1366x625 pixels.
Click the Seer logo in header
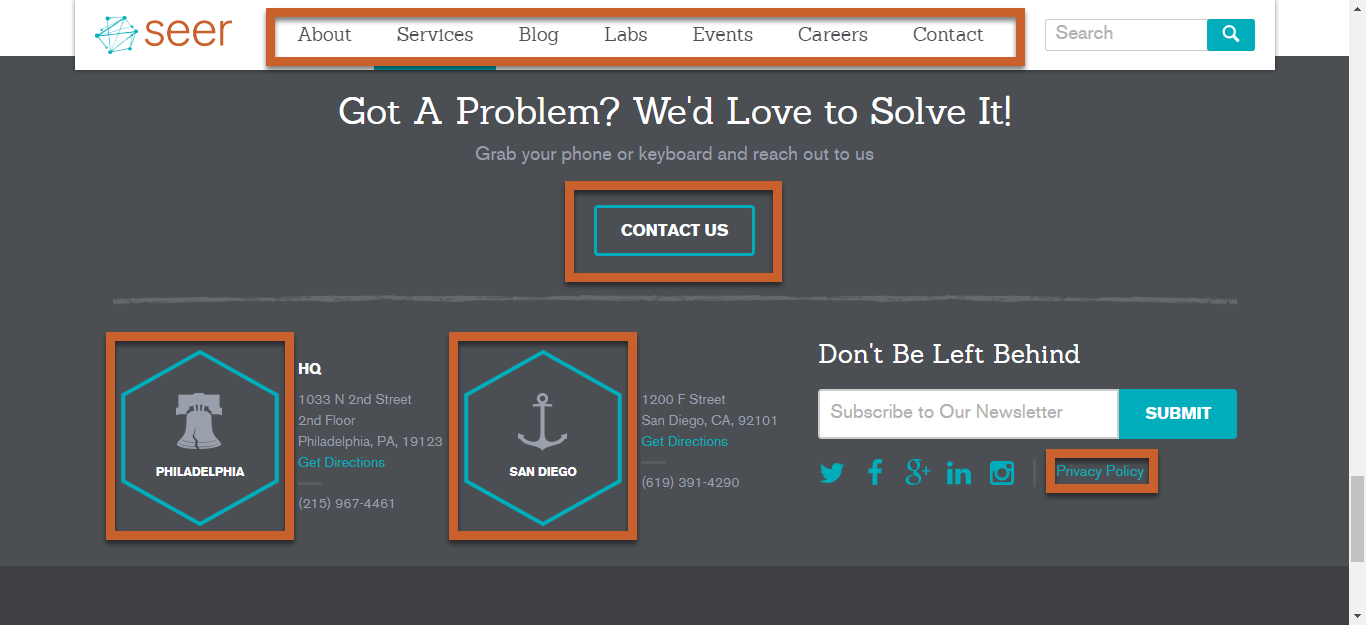point(163,33)
